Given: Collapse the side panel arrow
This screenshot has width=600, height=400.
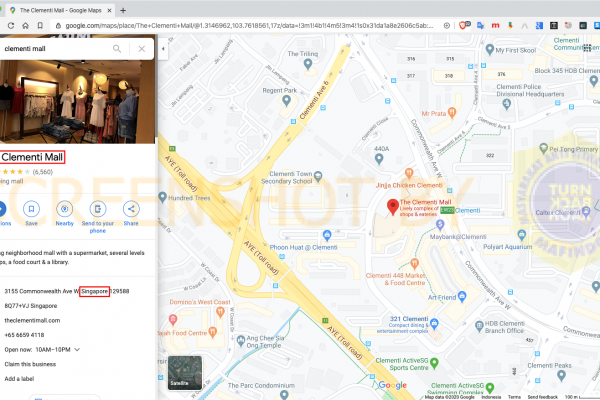Looking at the screenshot, I should click(163, 49).
